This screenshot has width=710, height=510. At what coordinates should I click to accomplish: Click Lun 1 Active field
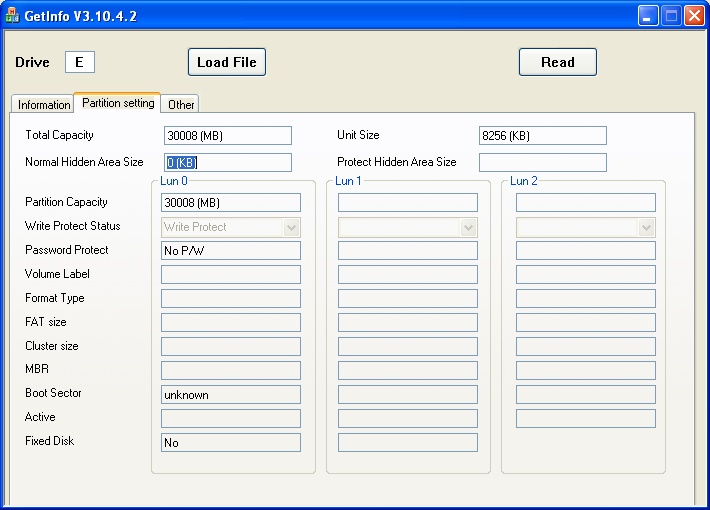coord(408,419)
